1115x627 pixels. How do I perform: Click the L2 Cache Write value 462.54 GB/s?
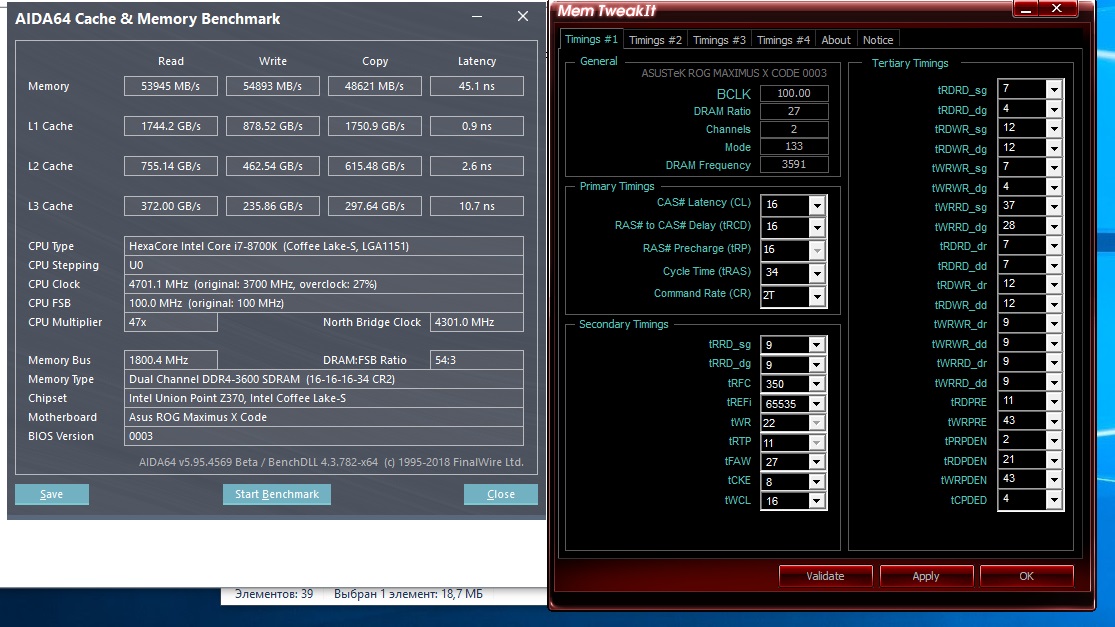click(x=272, y=166)
